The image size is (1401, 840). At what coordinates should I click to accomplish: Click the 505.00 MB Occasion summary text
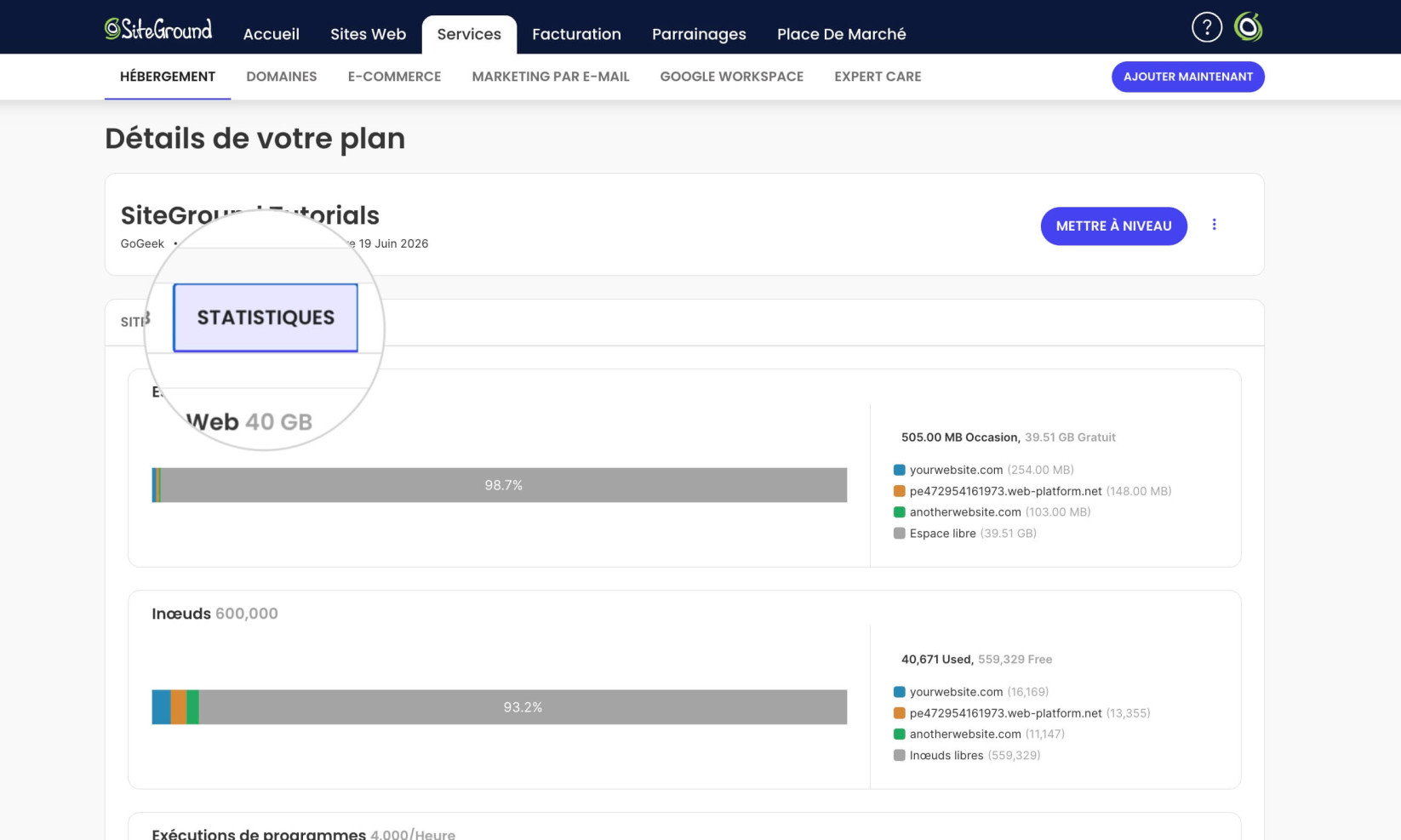[x=960, y=437]
